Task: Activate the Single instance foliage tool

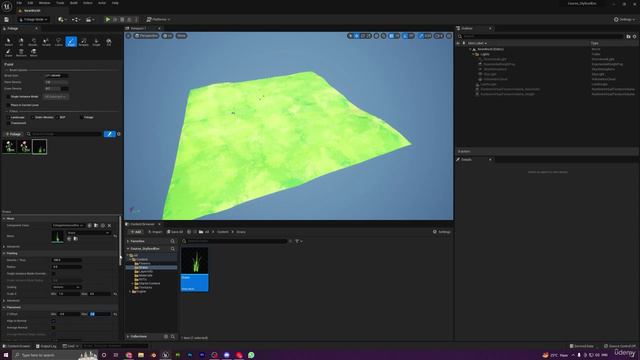Action: 96,42
